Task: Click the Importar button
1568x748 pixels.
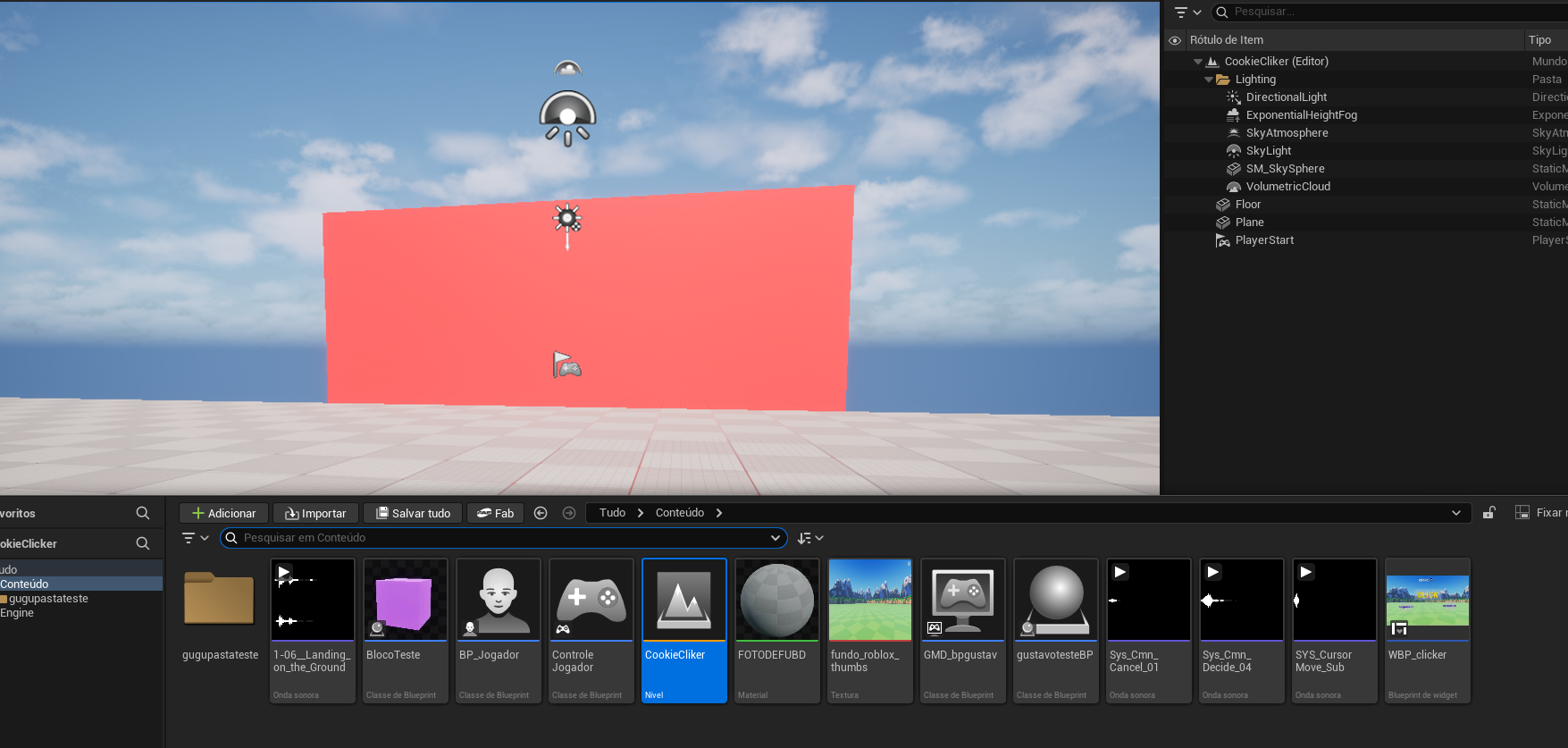Action: [315, 513]
